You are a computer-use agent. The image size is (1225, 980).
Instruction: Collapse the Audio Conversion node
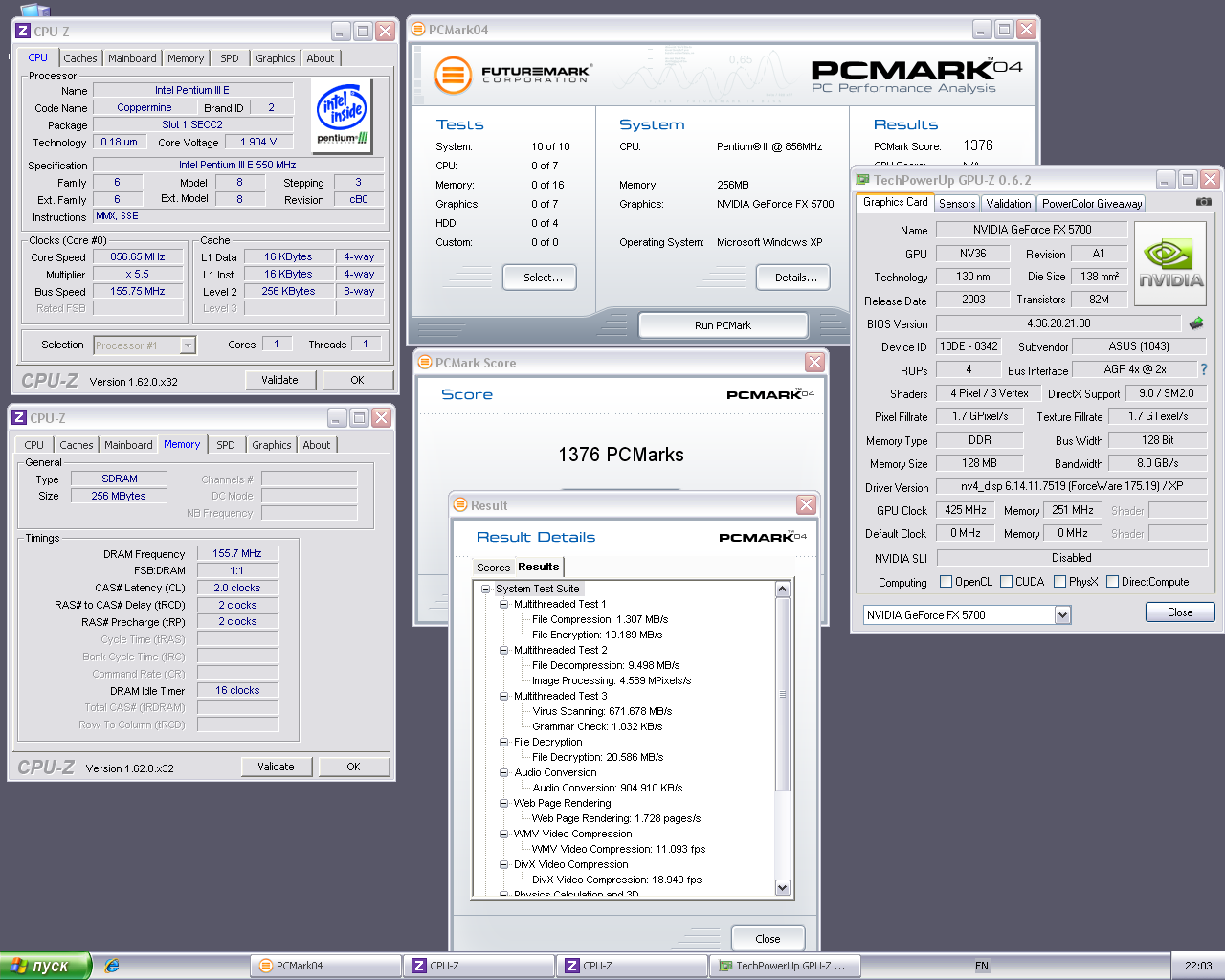(x=503, y=772)
